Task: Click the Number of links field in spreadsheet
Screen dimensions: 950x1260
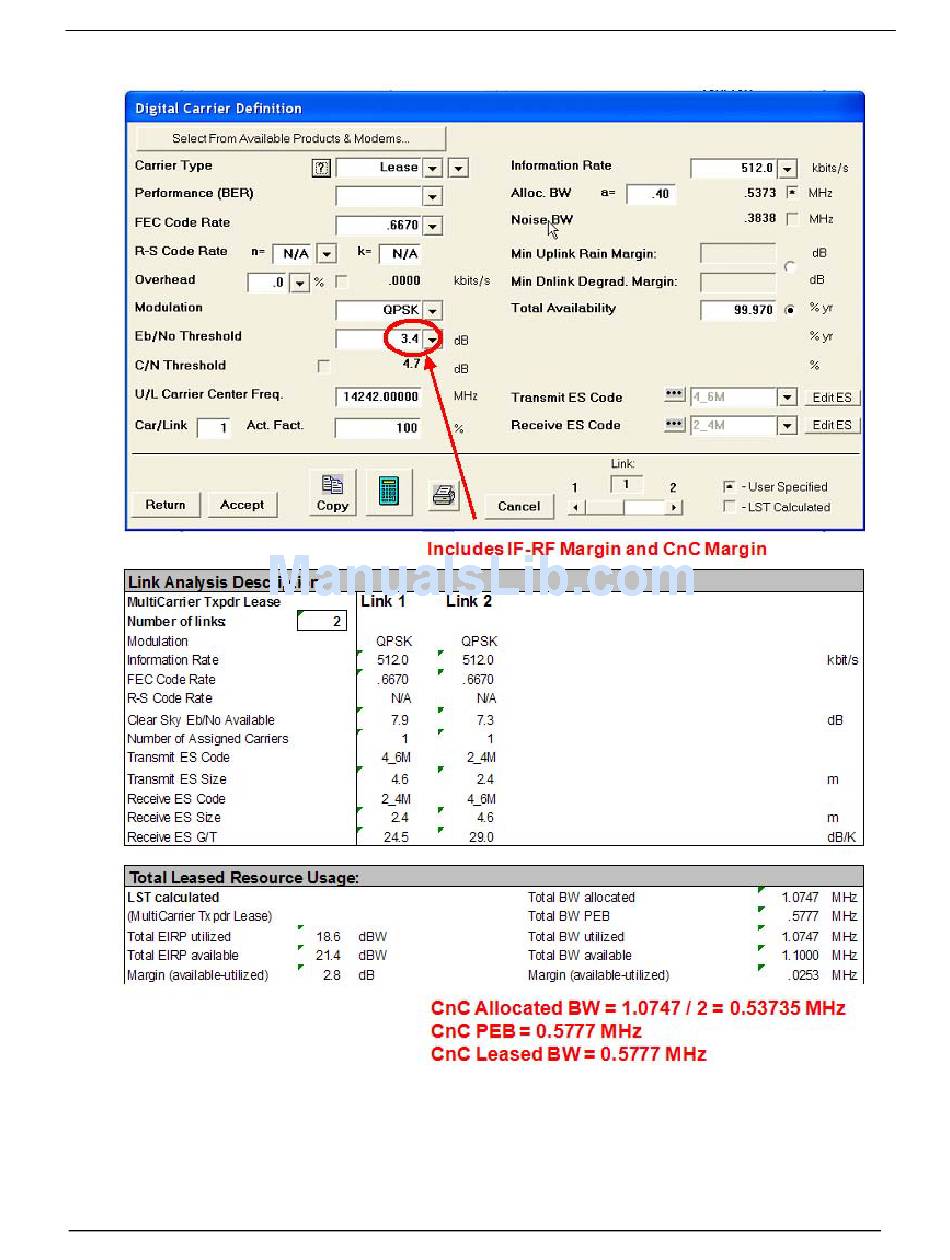Action: [x=322, y=622]
